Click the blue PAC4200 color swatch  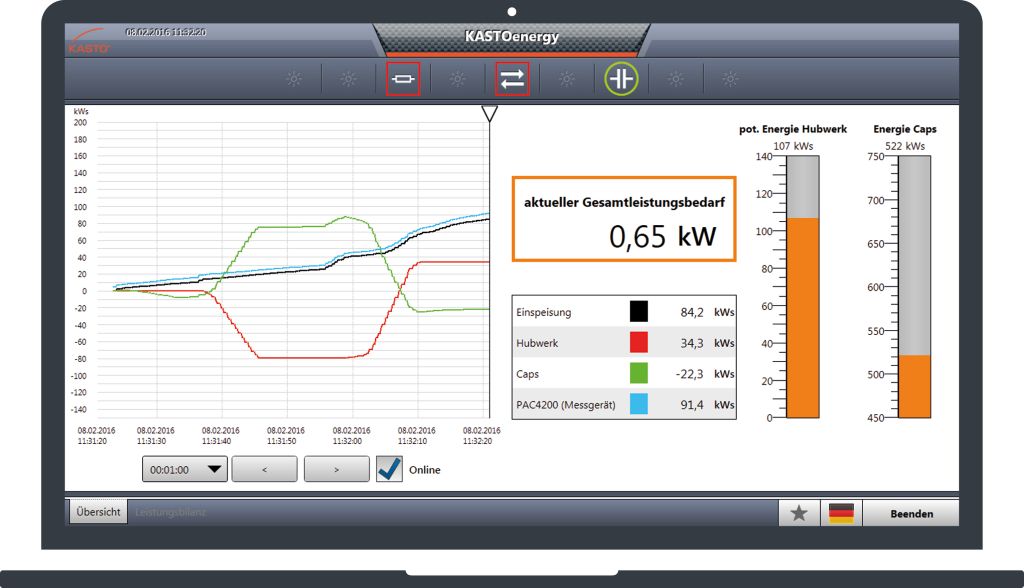(639, 404)
